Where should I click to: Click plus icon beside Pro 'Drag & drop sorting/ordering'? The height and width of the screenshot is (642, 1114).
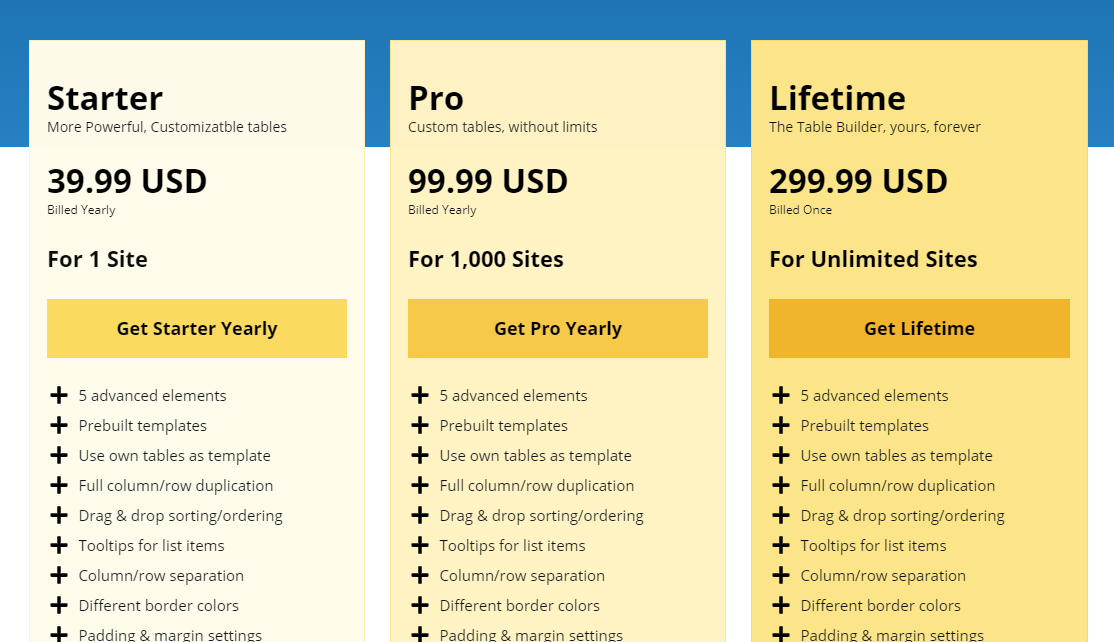point(420,515)
